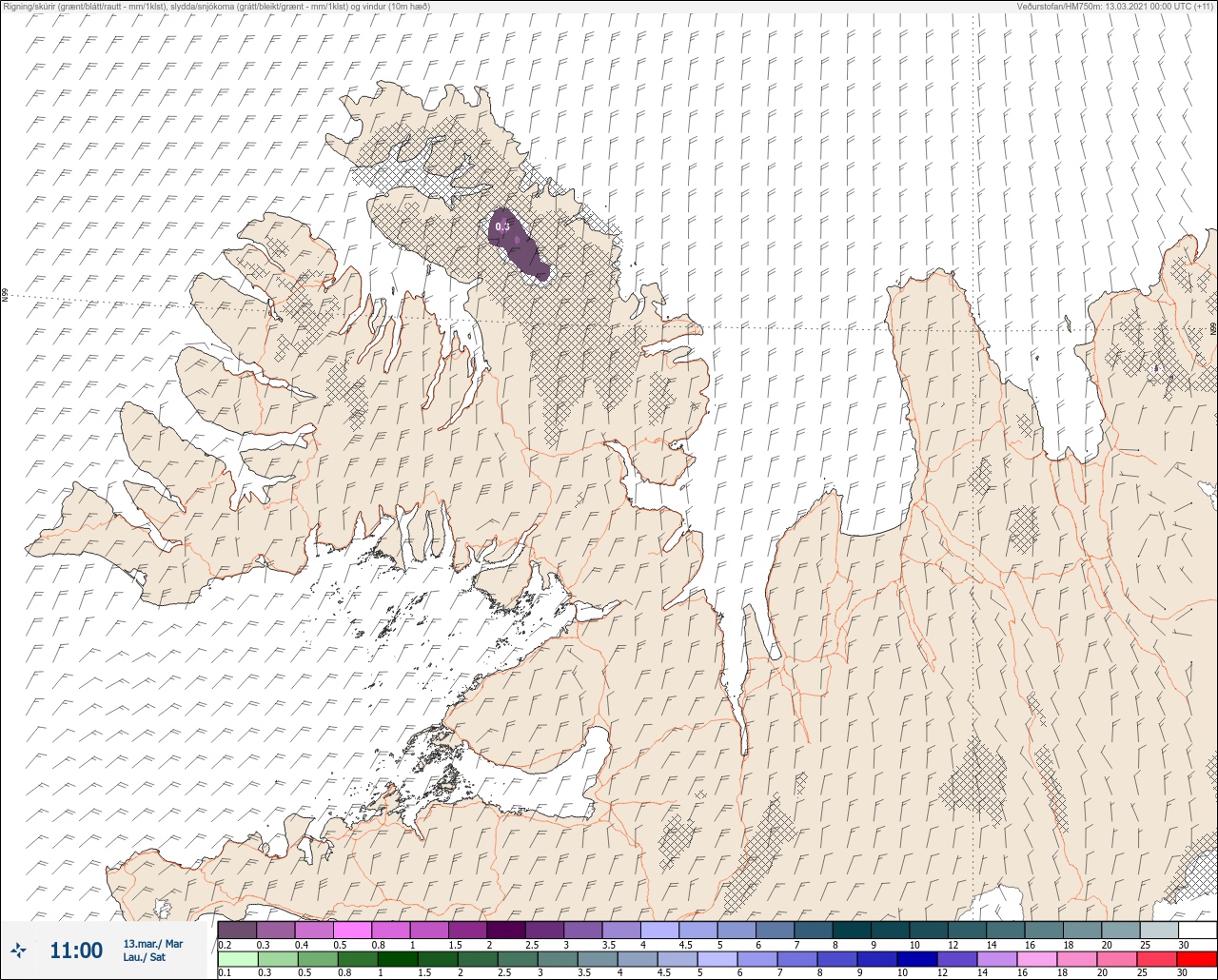Select the violet rain swatch at 14
The image size is (1218, 980).
(996, 958)
